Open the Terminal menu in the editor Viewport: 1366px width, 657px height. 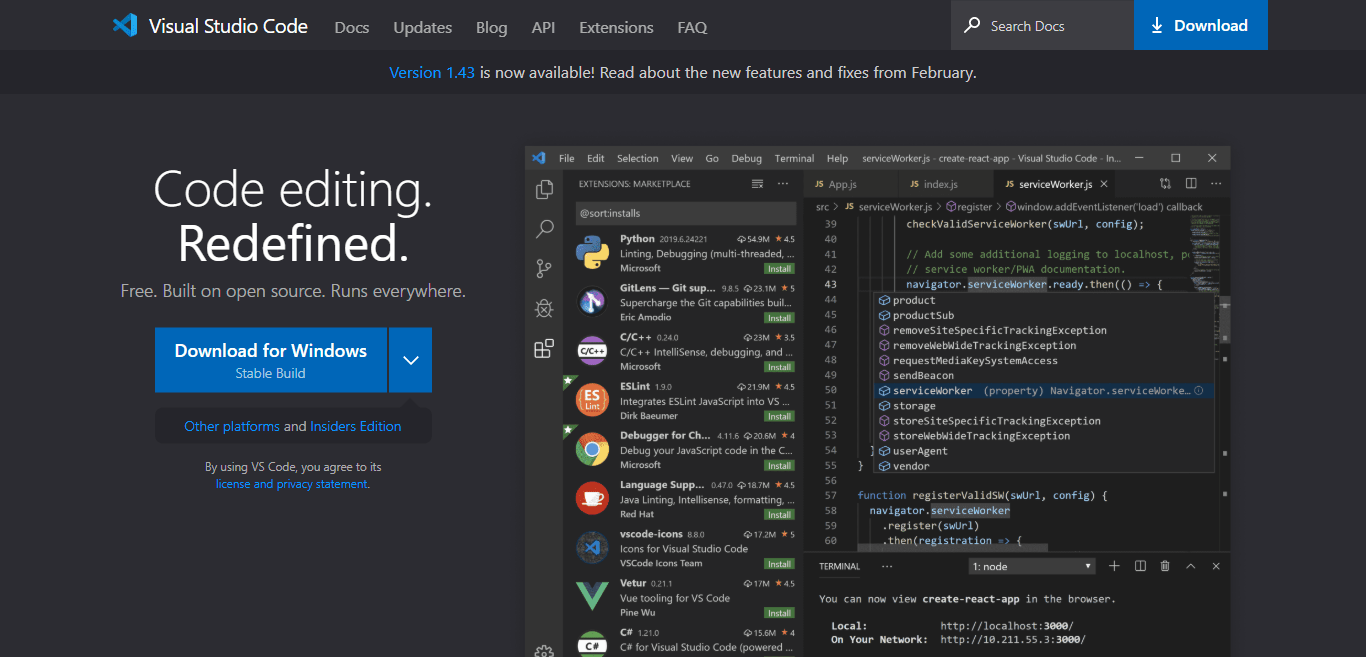coord(793,158)
